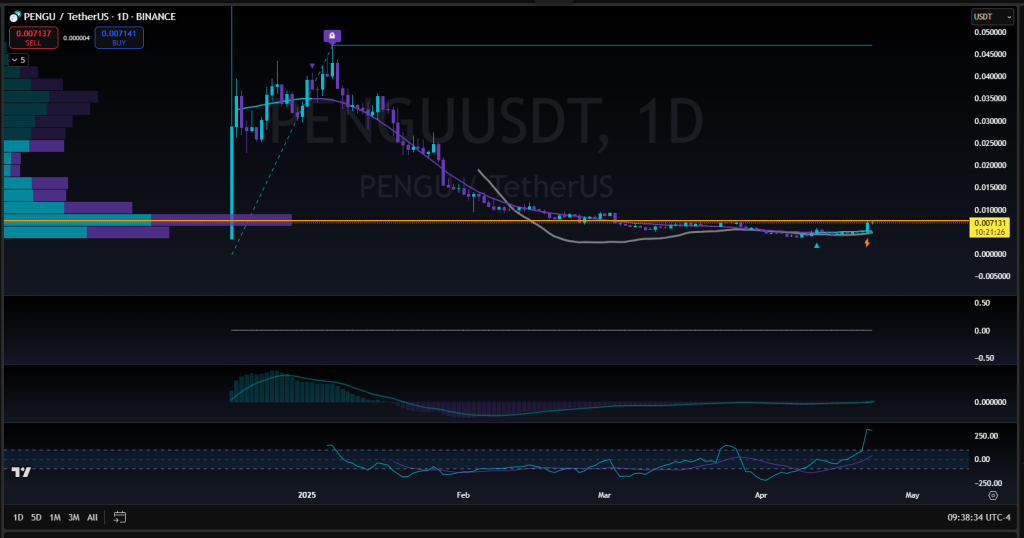1024x538 pixels.
Task: Select the 1M date range
Action: pos(55,517)
